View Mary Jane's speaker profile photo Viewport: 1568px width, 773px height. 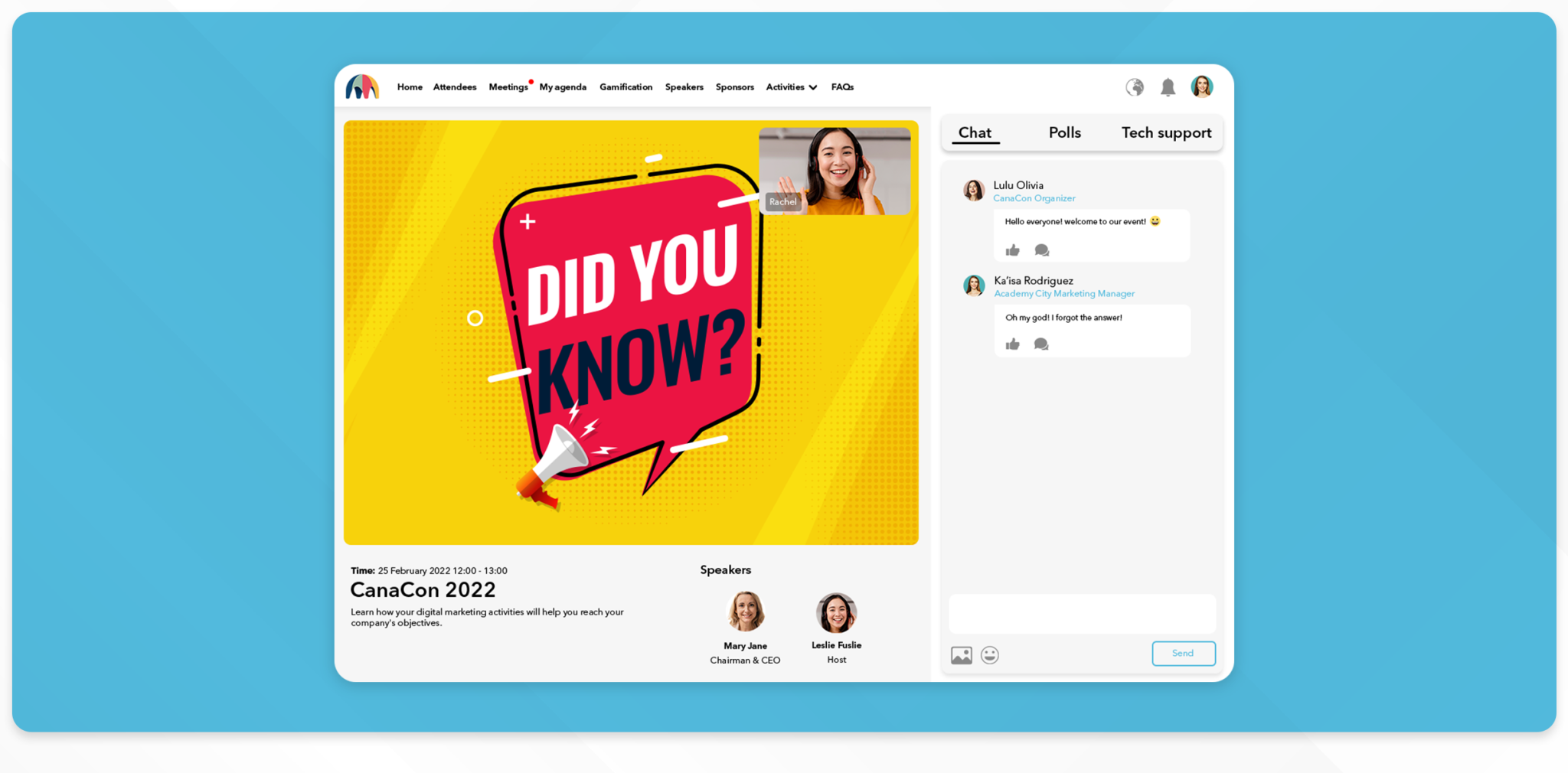tap(745, 612)
